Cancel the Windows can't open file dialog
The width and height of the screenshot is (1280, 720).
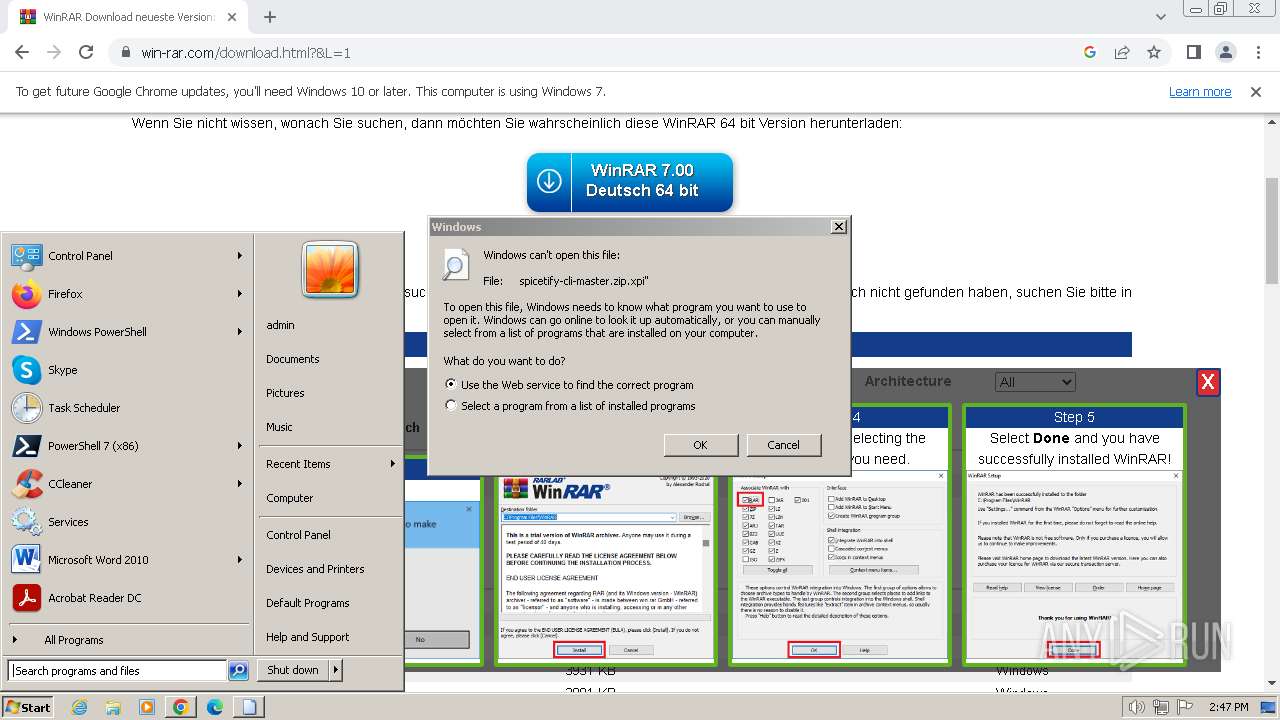783,445
